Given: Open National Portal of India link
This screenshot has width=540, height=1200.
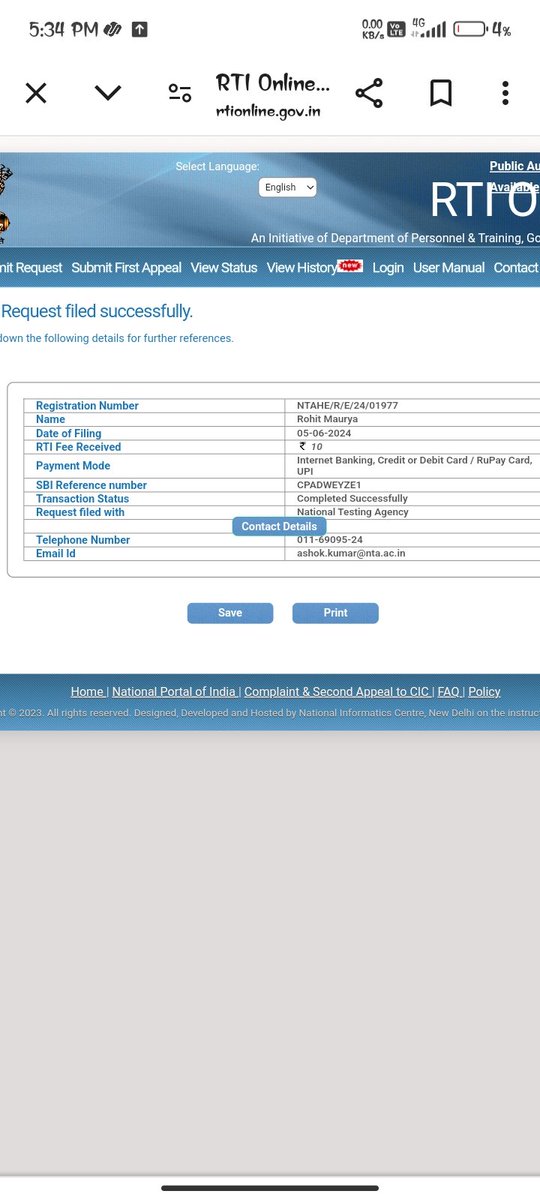Looking at the screenshot, I should coord(174,692).
